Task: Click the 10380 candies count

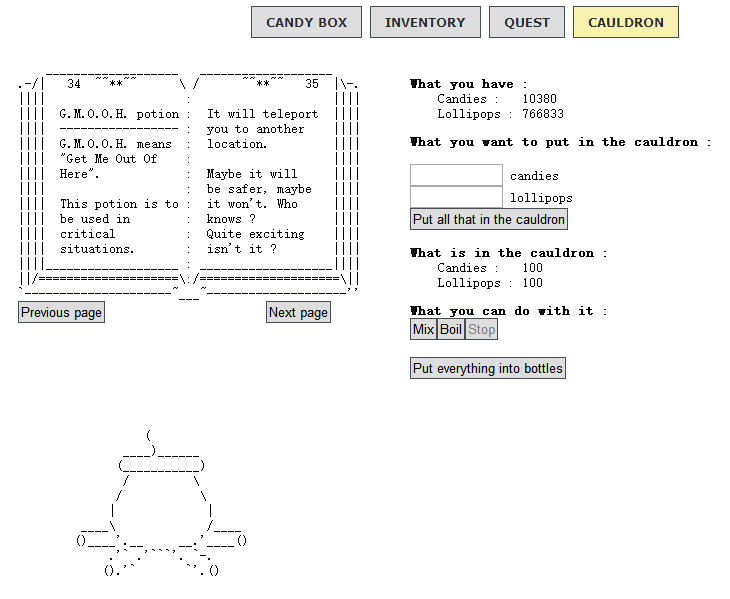Action: [539, 99]
